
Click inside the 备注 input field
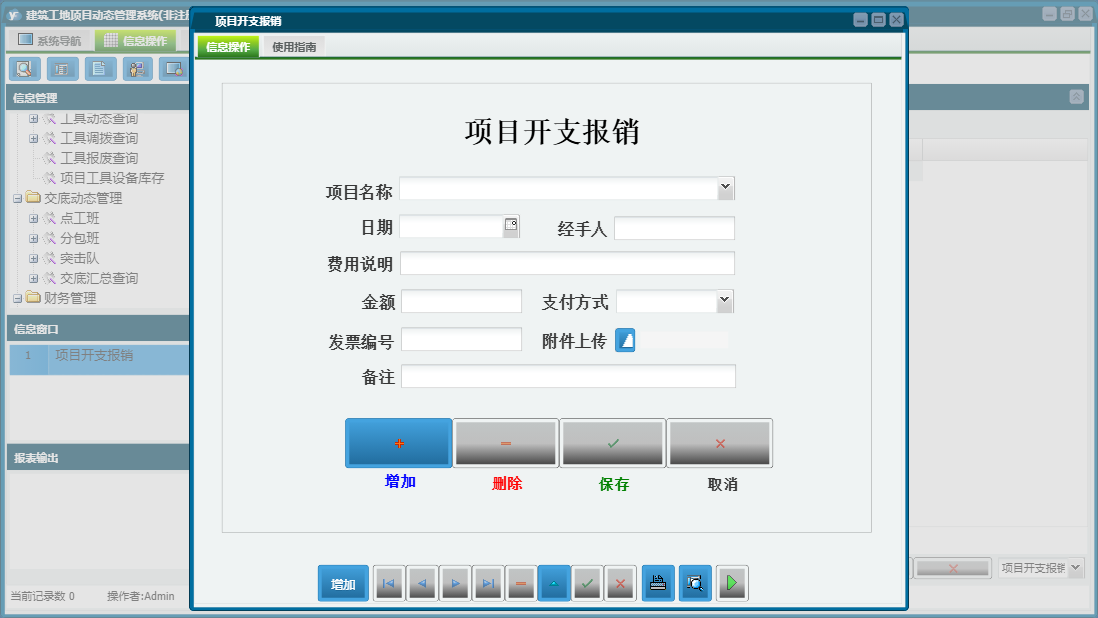click(568, 376)
